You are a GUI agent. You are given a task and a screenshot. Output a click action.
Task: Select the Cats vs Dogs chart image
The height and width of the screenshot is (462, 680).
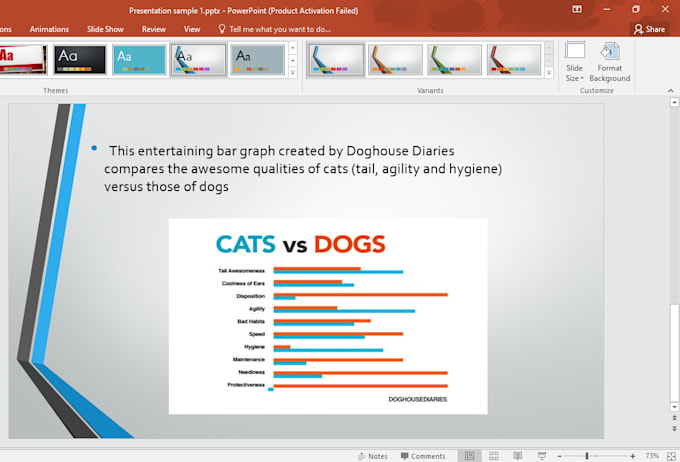coord(328,316)
